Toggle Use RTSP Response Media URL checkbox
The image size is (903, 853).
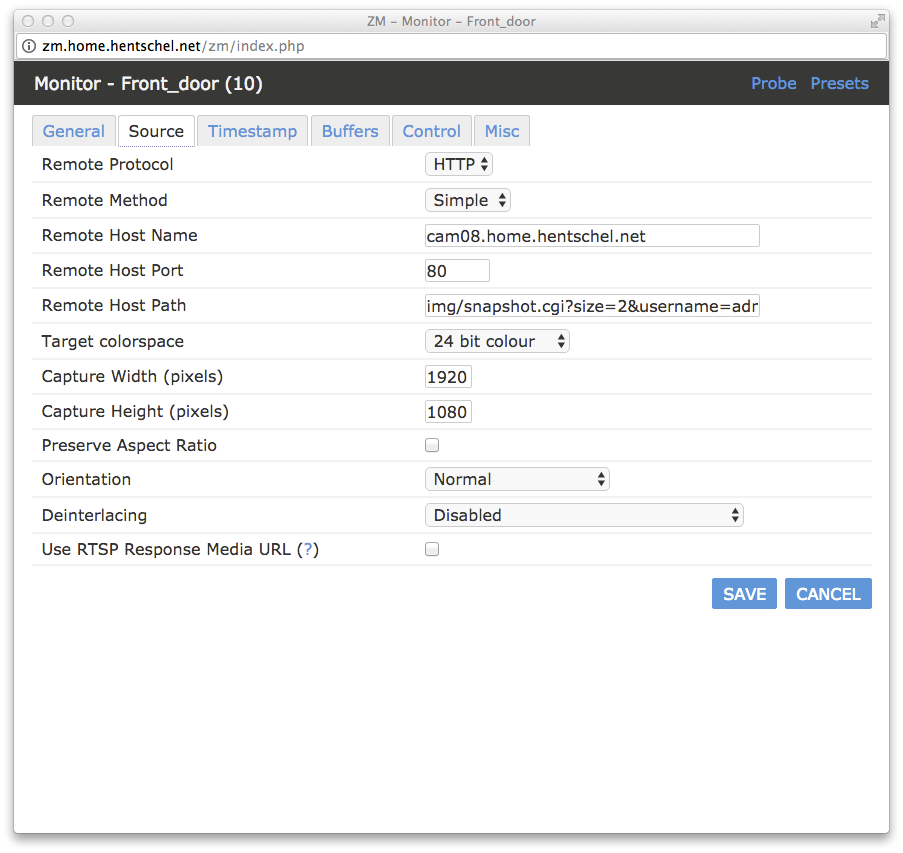click(432, 549)
